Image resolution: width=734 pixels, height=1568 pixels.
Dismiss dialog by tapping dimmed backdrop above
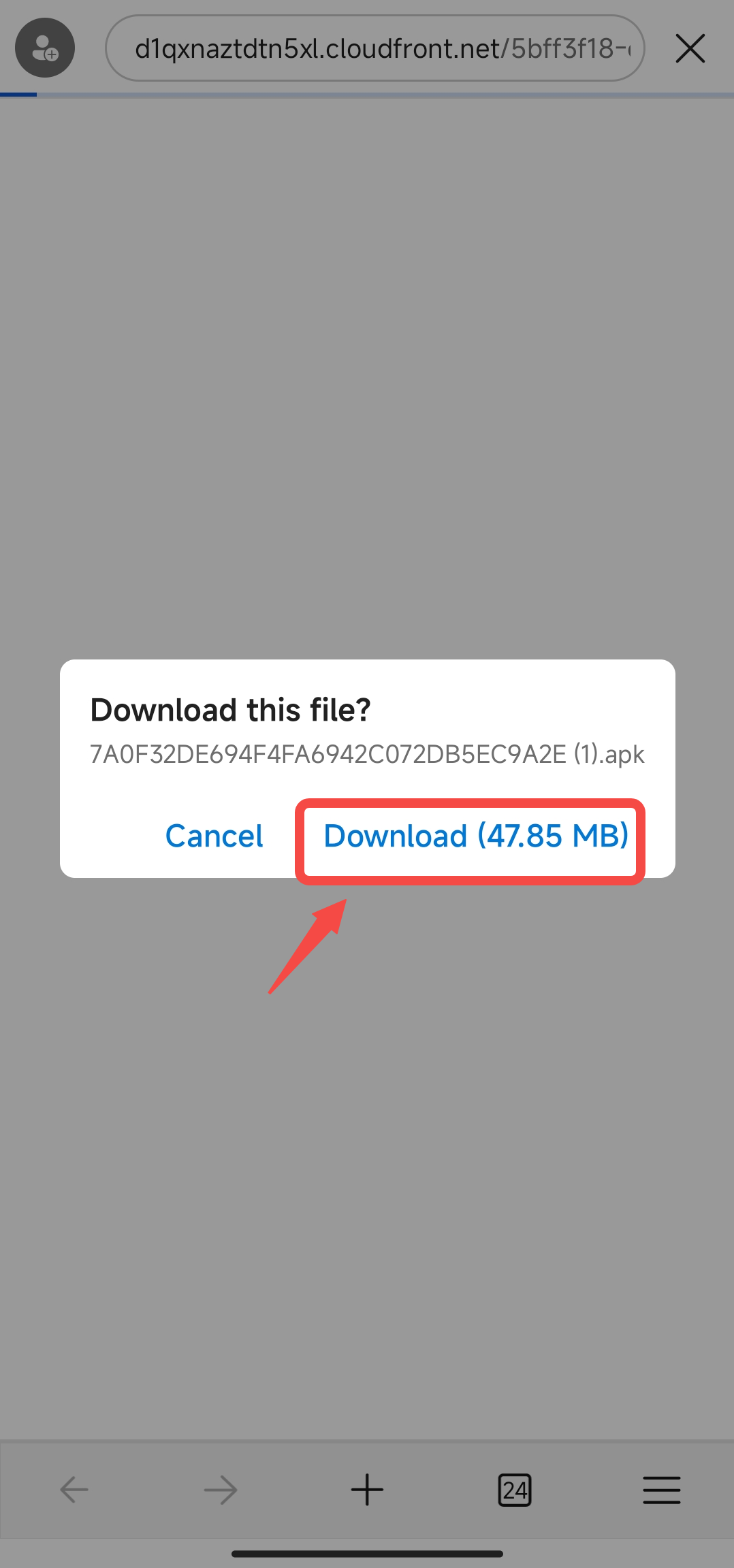(x=367, y=374)
